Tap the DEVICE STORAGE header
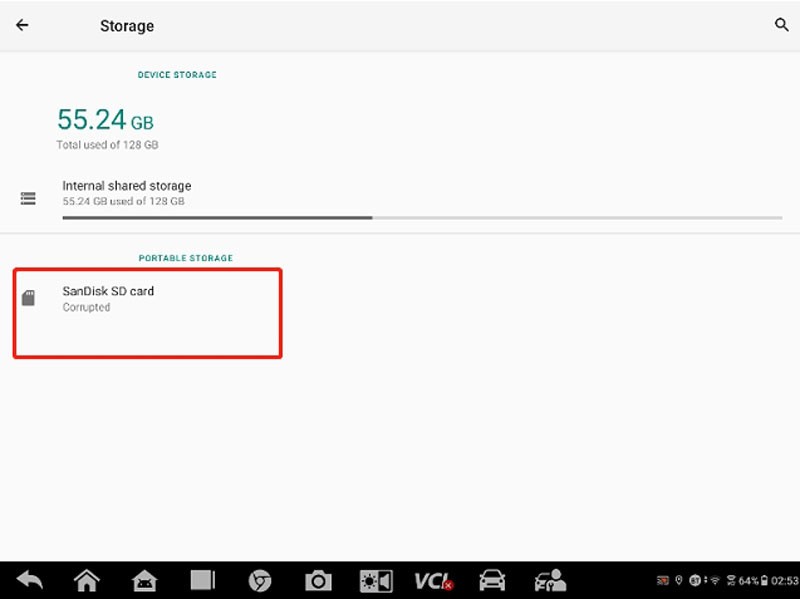The image size is (800, 599). [x=177, y=74]
